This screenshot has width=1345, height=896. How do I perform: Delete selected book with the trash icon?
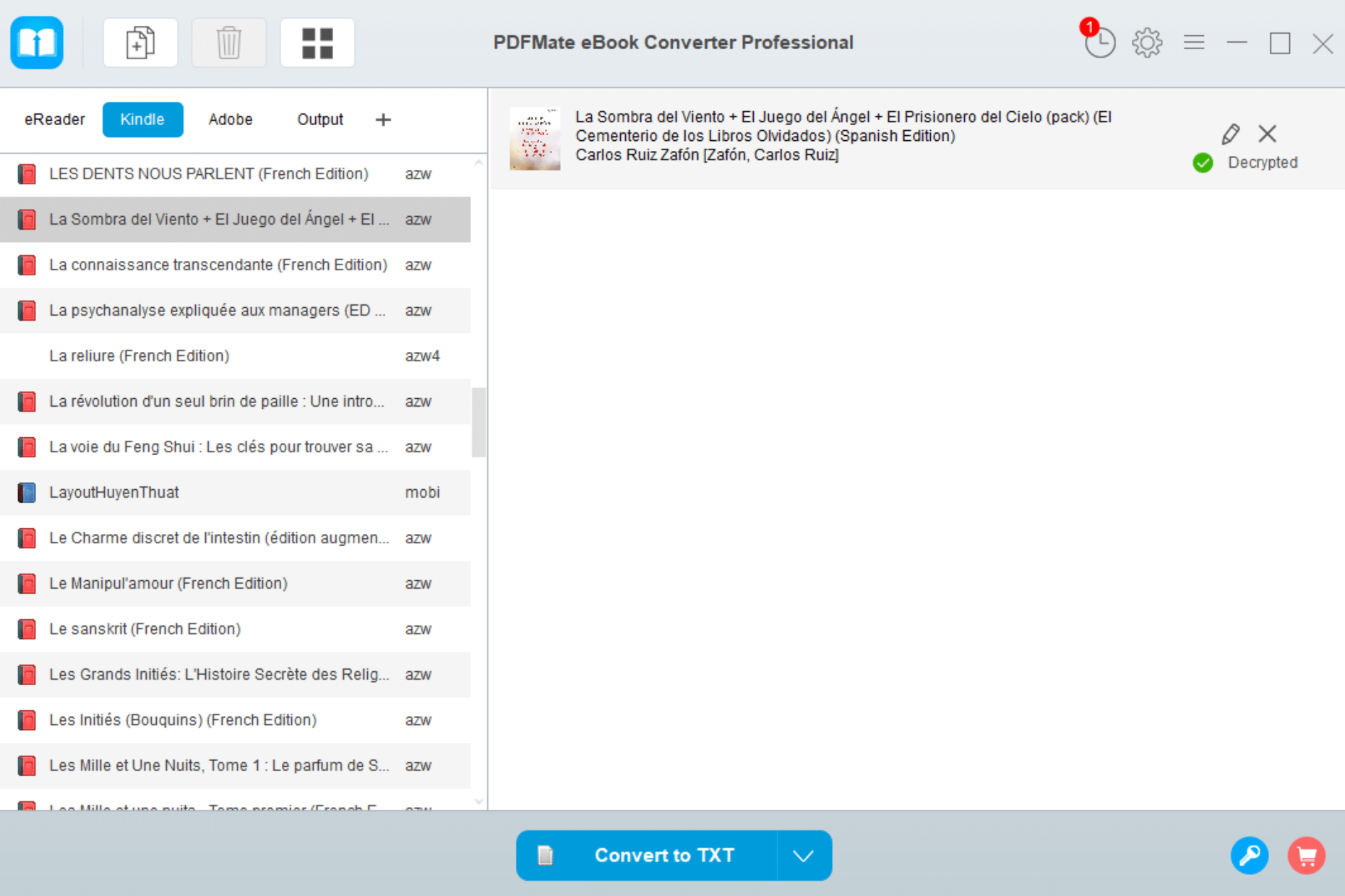[x=228, y=43]
